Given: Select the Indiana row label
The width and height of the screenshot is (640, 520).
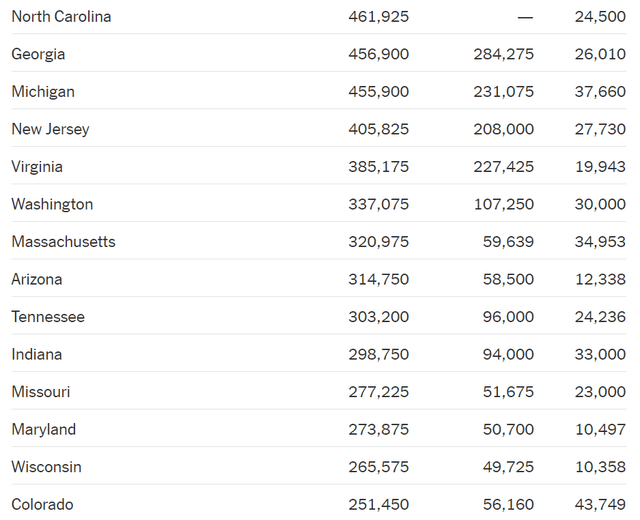Looking at the screenshot, I should point(37,354).
